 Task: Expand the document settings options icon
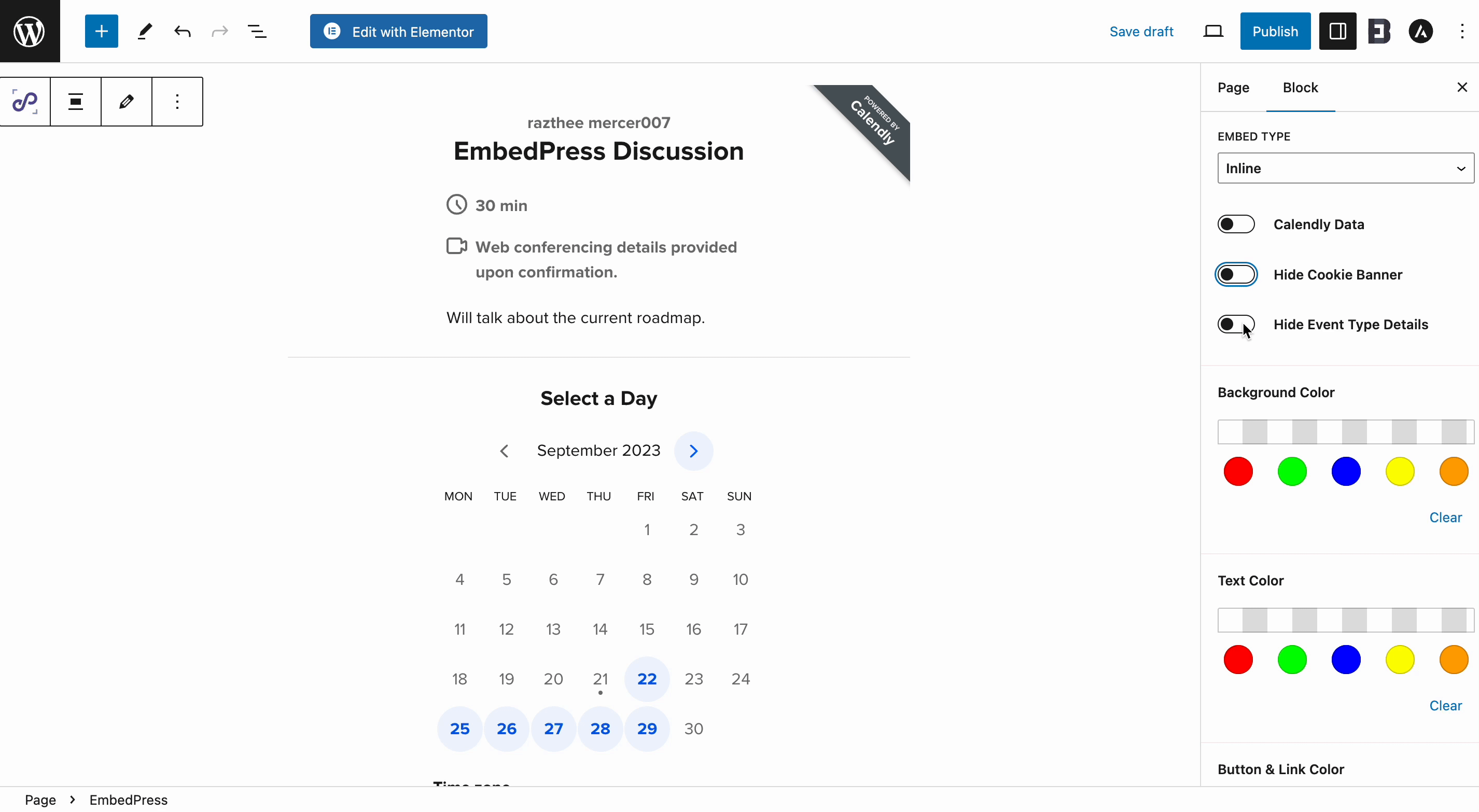click(258, 31)
